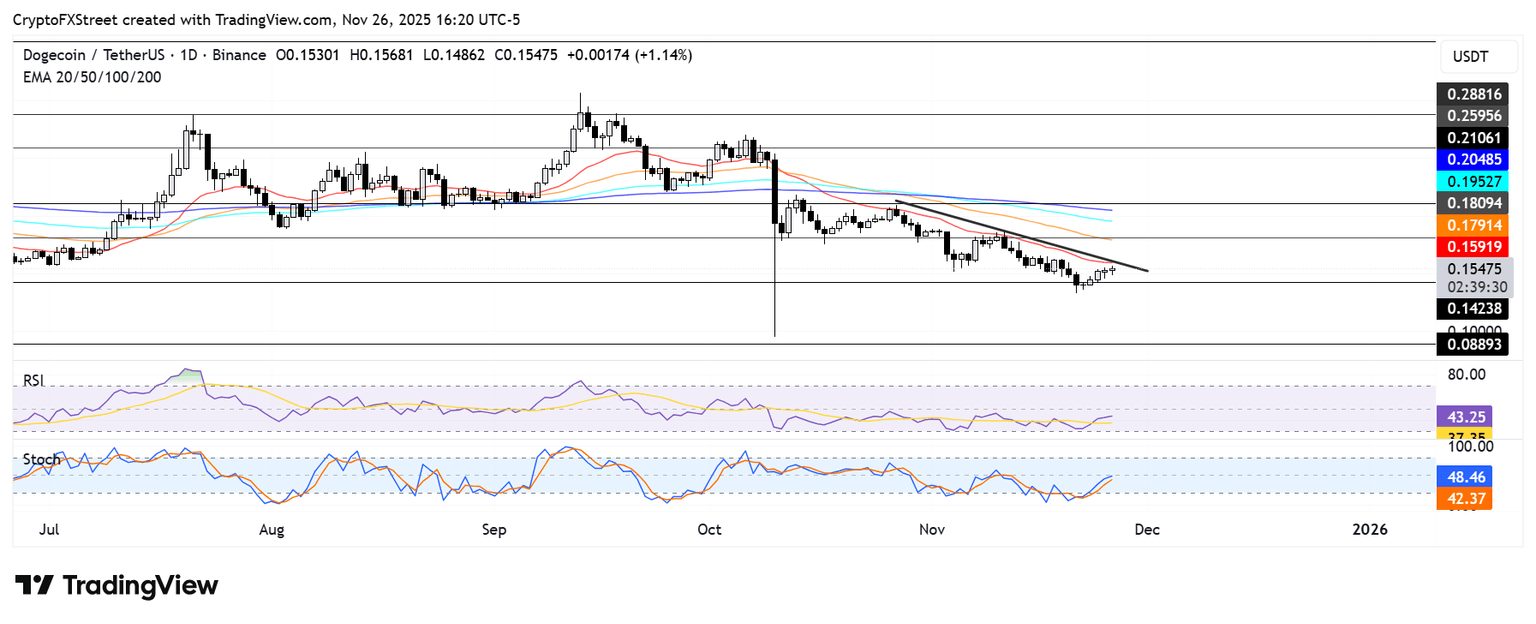This screenshot has height=624, width=1536.
Task: Click the blue Stoch 48.46 value tag
Action: (1463, 478)
